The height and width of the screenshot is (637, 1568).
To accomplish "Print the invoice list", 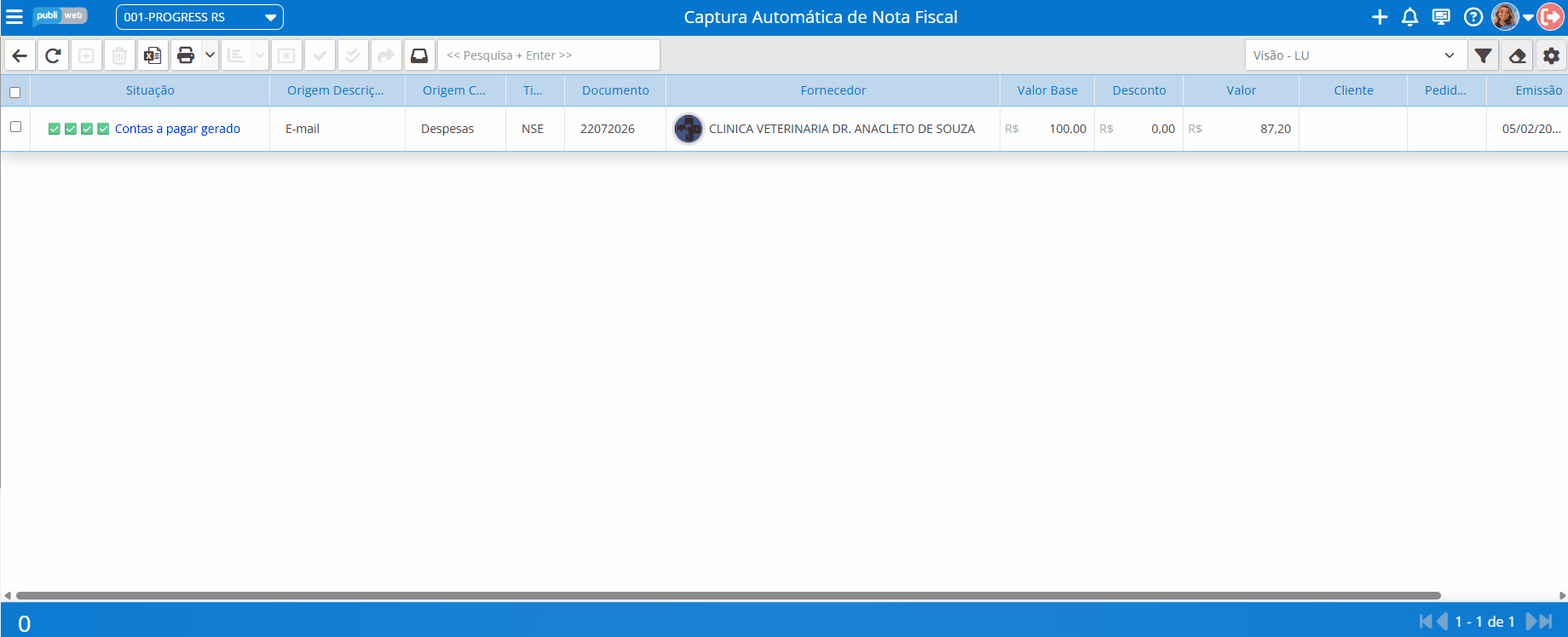I will [186, 55].
